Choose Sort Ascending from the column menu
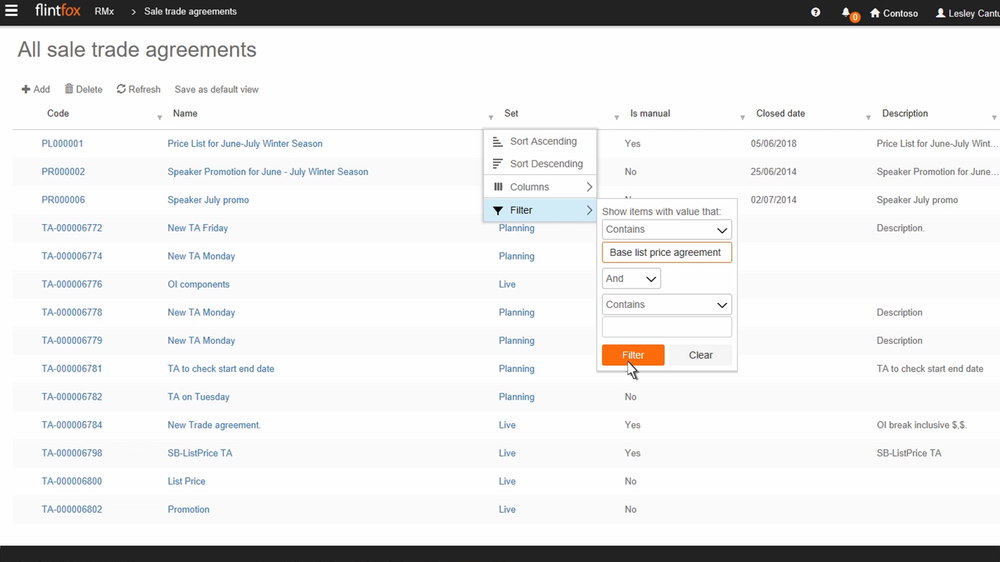Image resolution: width=1000 pixels, height=562 pixels. pyautogui.click(x=542, y=142)
